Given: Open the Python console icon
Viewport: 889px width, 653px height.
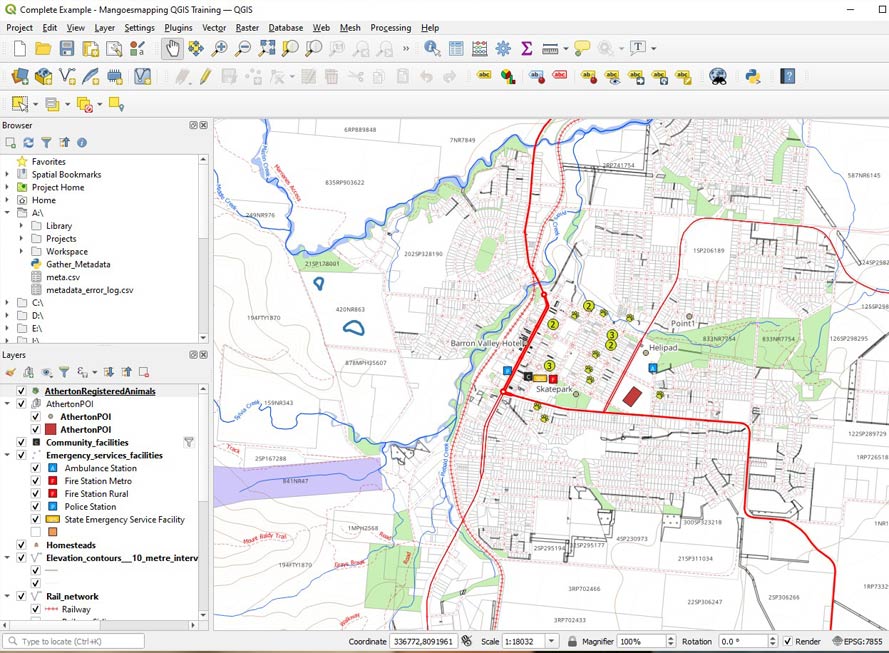Looking at the screenshot, I should pos(753,77).
